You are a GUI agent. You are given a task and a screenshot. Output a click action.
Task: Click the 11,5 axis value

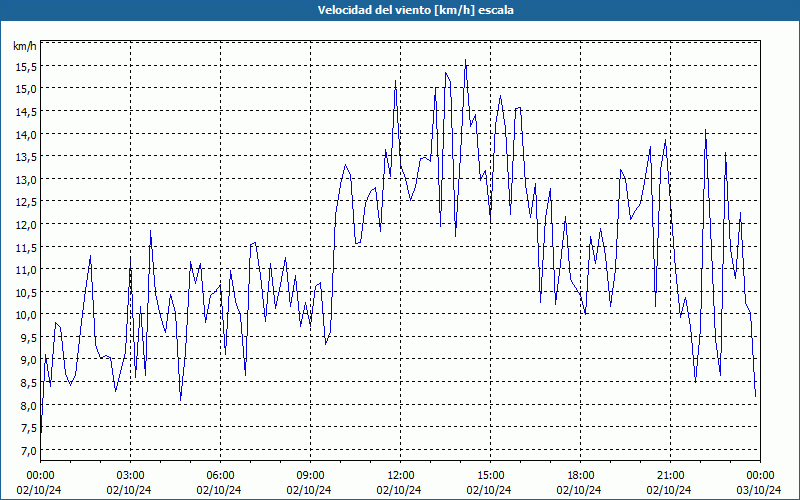point(27,247)
